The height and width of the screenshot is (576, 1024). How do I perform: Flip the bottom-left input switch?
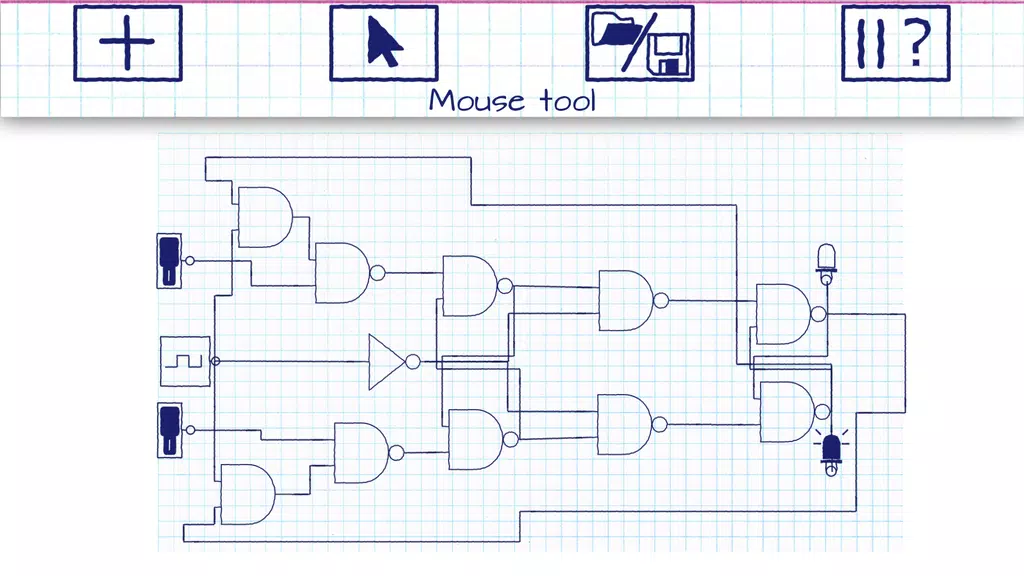tap(168, 428)
